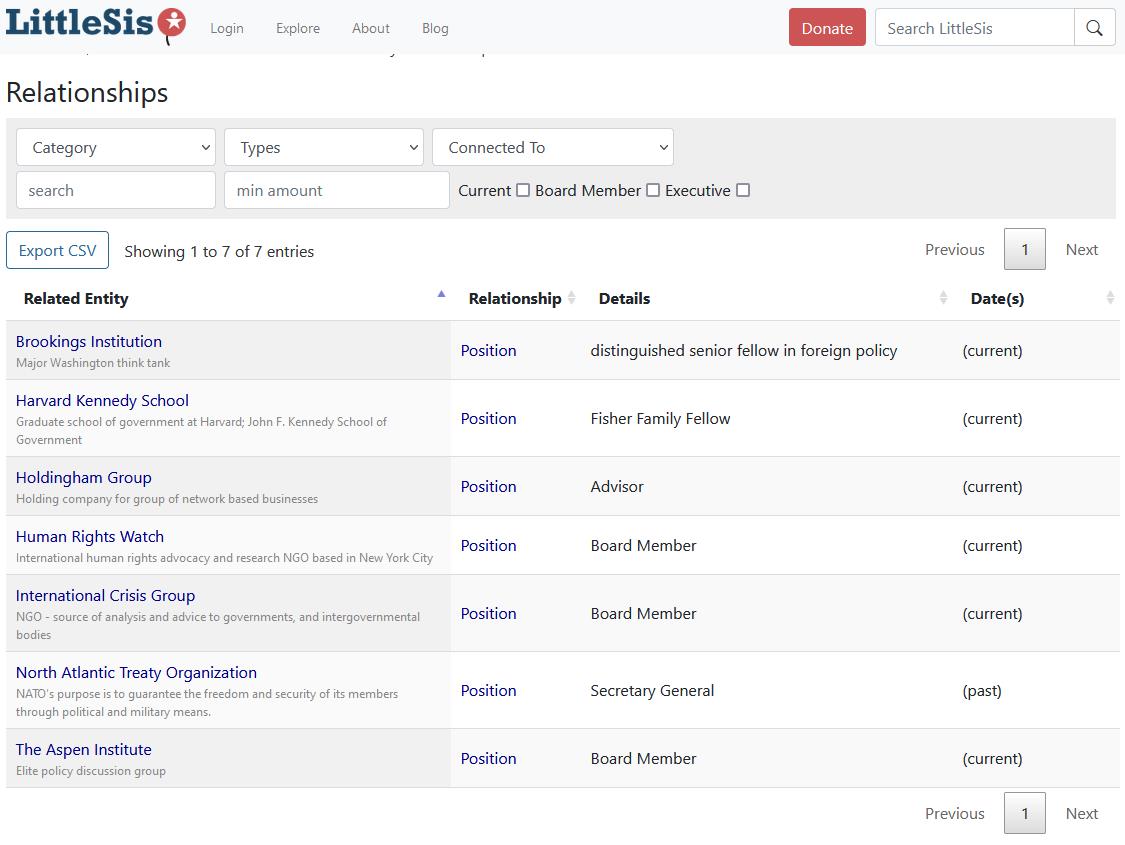Click the top Next pagination link
The height and width of the screenshot is (845, 1125).
coord(1081,249)
